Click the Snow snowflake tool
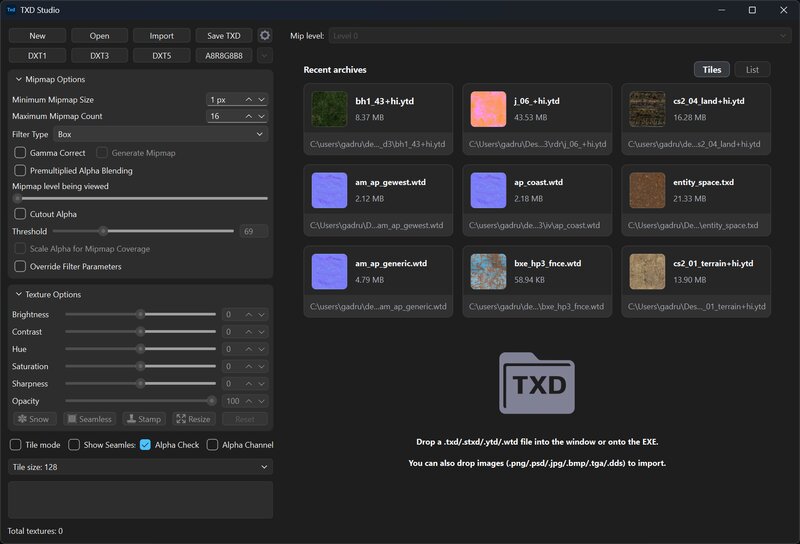Image resolution: width=800 pixels, height=544 pixels. tap(33, 419)
